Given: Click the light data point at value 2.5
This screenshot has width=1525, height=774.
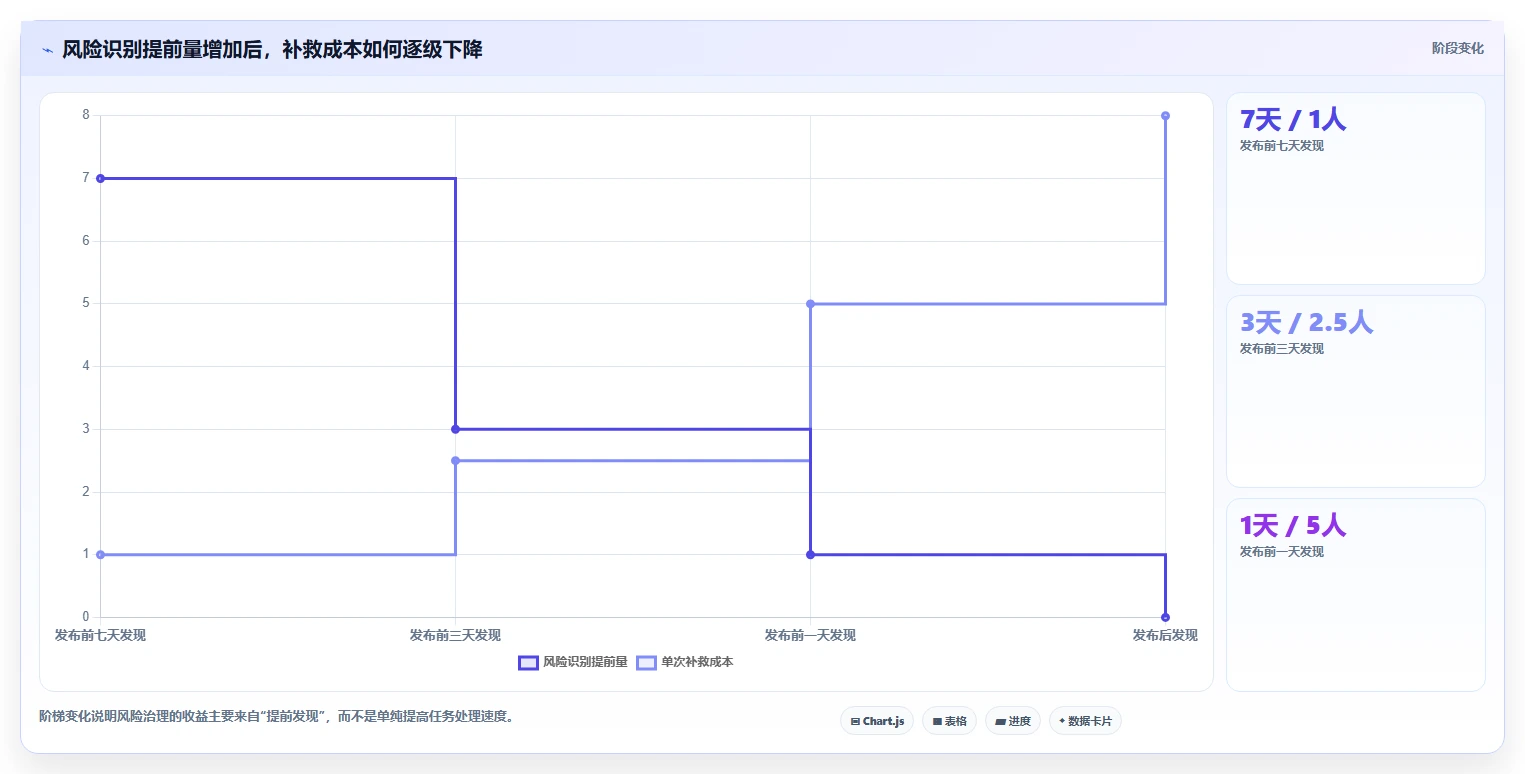Looking at the screenshot, I should point(455,460).
